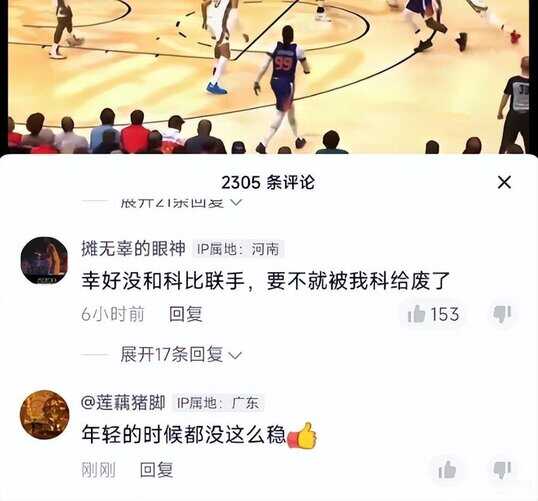Dislike the comment from 莲藕猪脚
The height and width of the screenshot is (501, 538).
coord(502,469)
